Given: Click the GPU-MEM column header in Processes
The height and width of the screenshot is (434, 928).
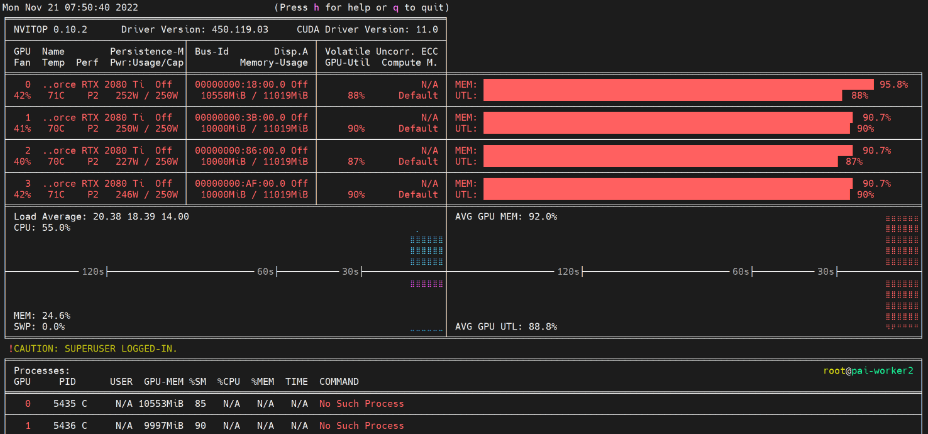Looking at the screenshot, I should point(164,382).
